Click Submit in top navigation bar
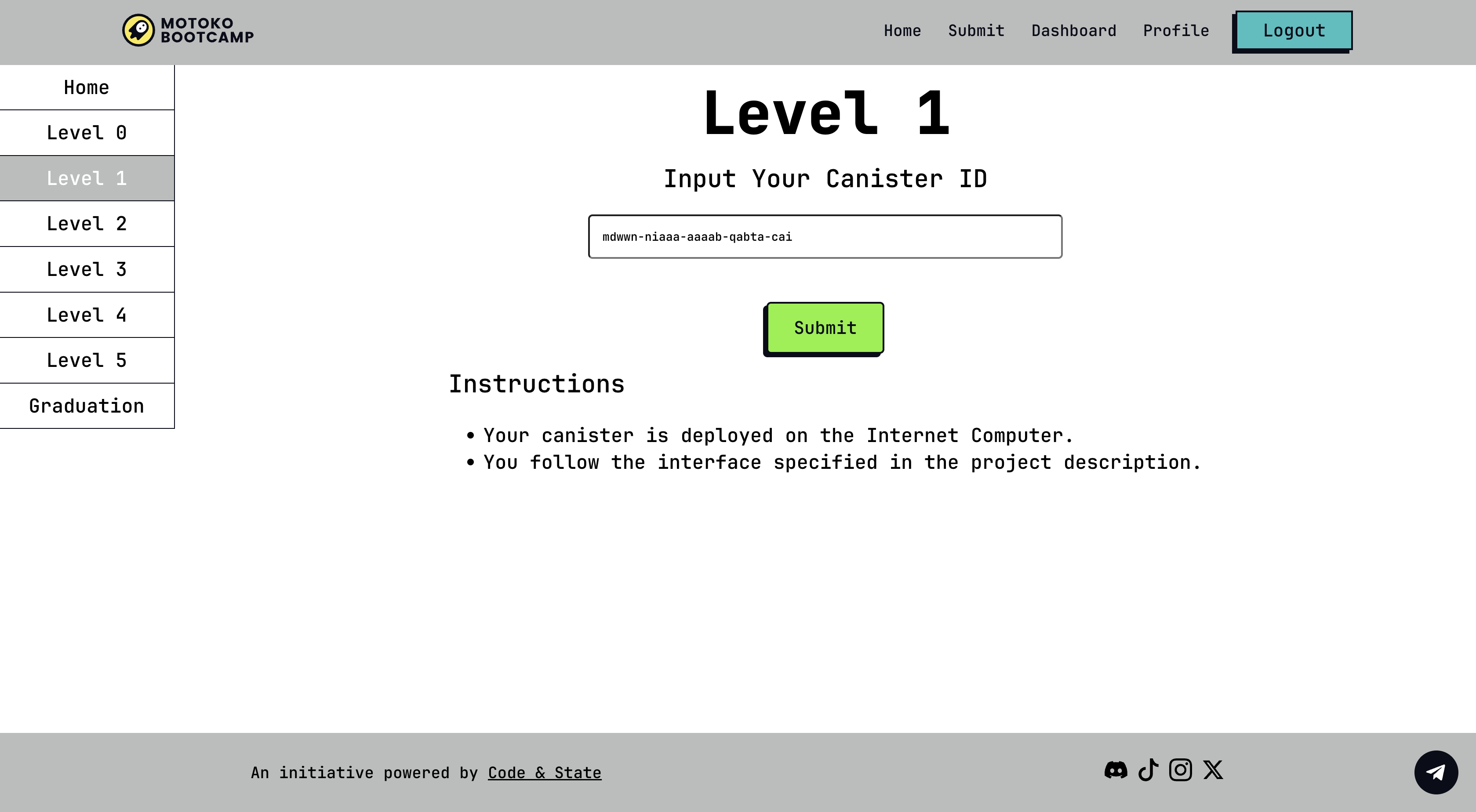 [976, 30]
